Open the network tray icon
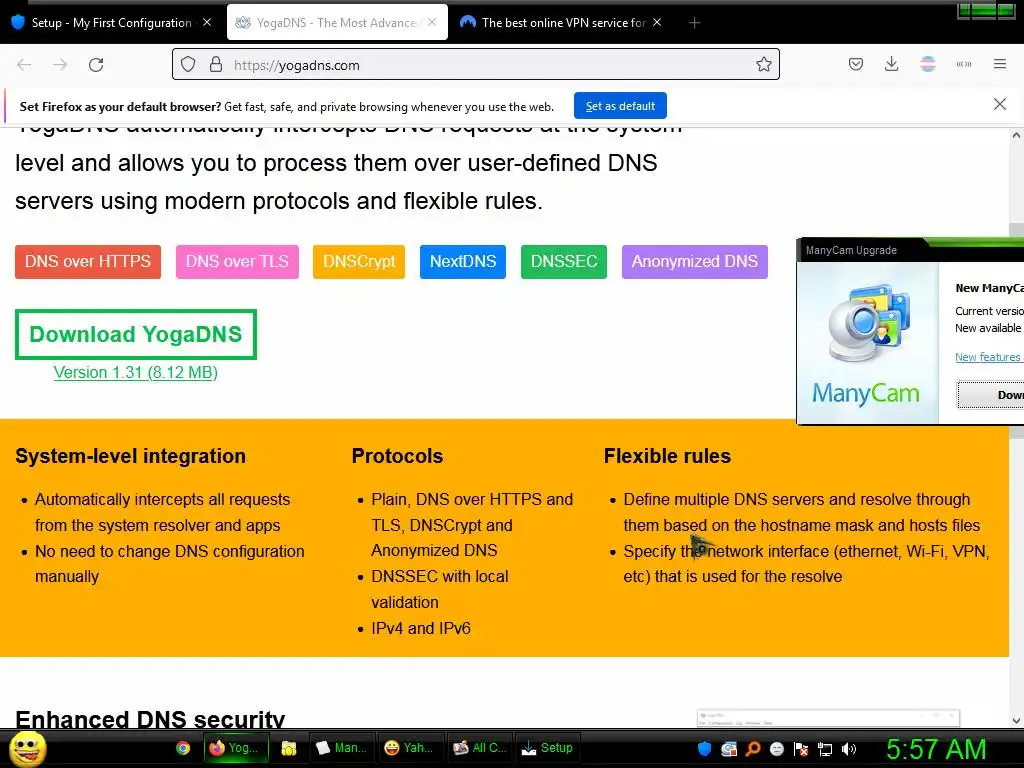Image resolution: width=1024 pixels, height=768 pixels. [x=825, y=749]
